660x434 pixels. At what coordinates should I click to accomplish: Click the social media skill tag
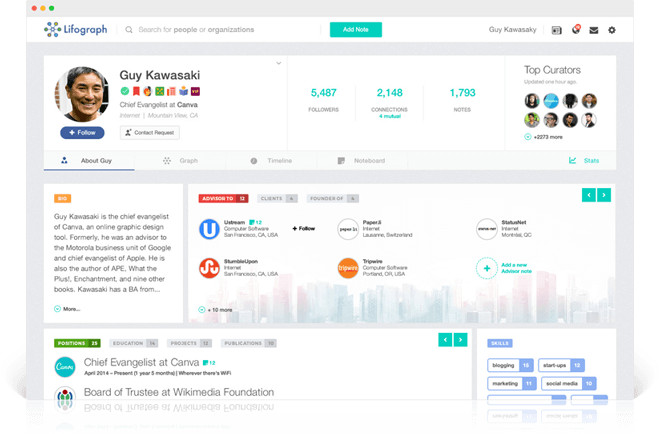tap(569, 383)
